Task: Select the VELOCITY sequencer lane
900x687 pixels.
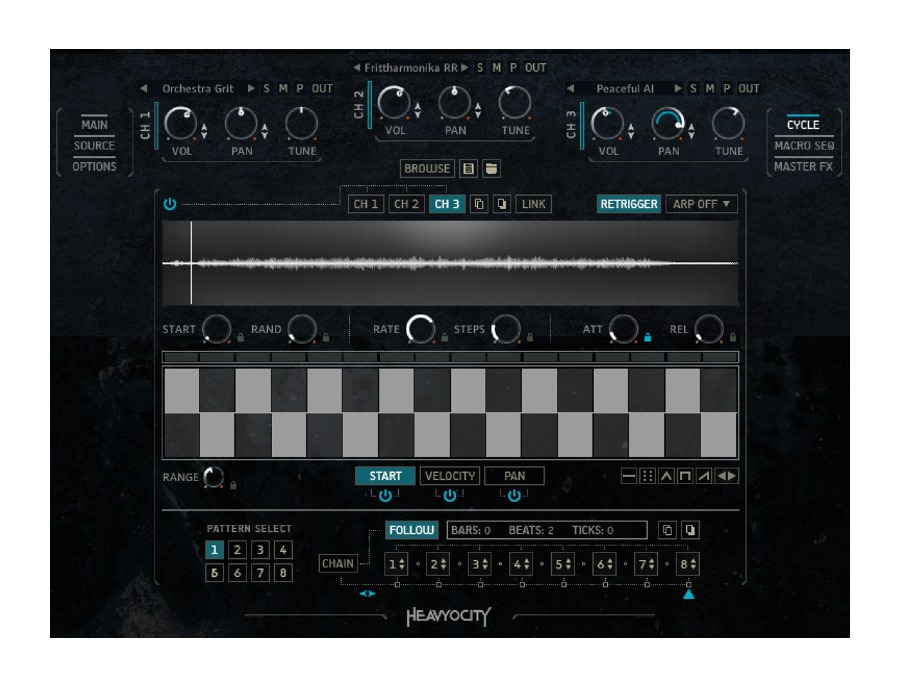Action: (x=450, y=476)
